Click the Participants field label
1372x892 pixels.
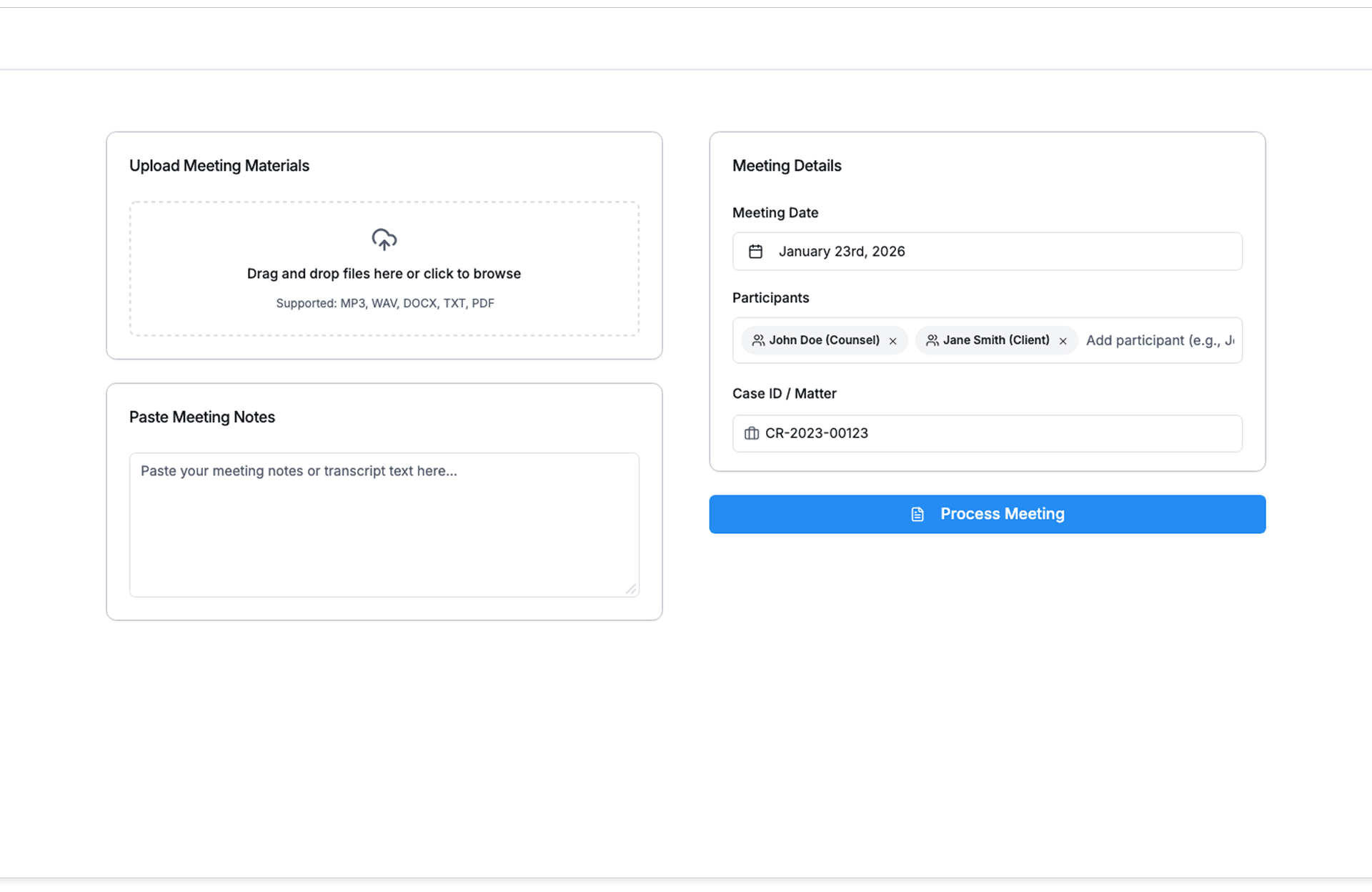[x=770, y=298]
